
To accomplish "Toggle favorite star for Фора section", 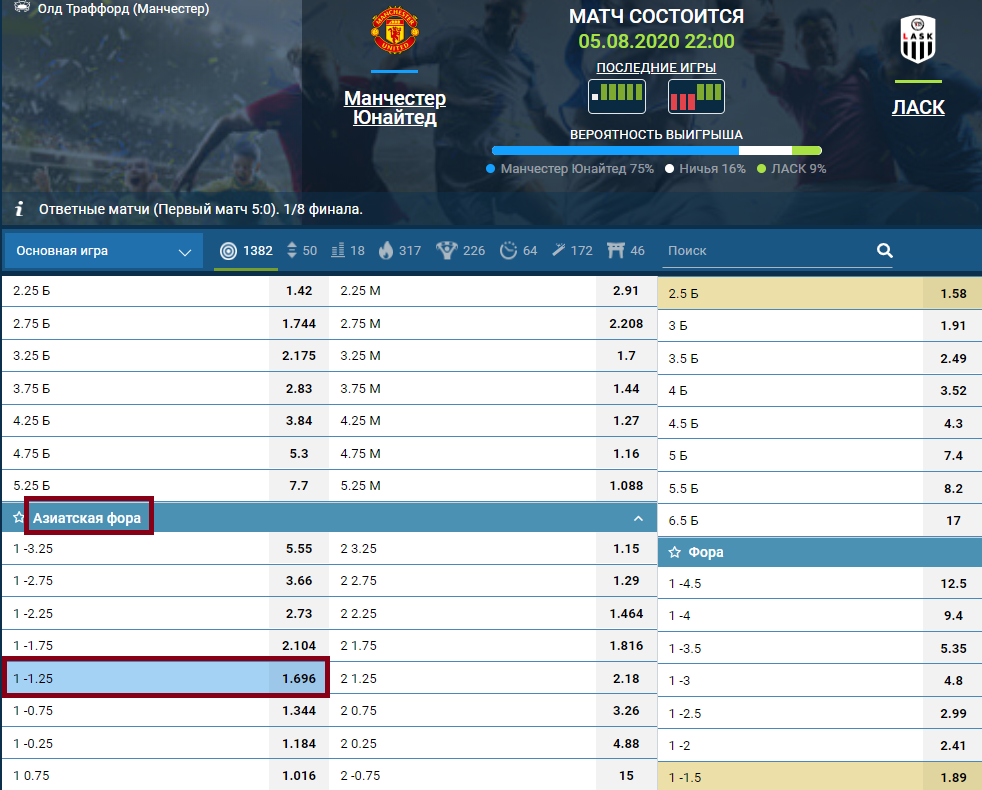I will pos(674,552).
